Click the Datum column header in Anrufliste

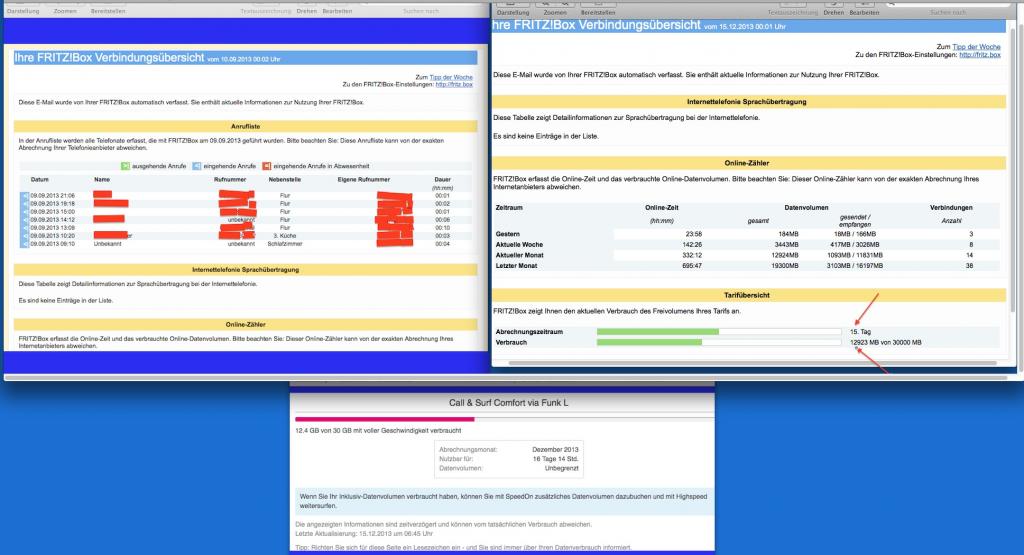point(39,179)
